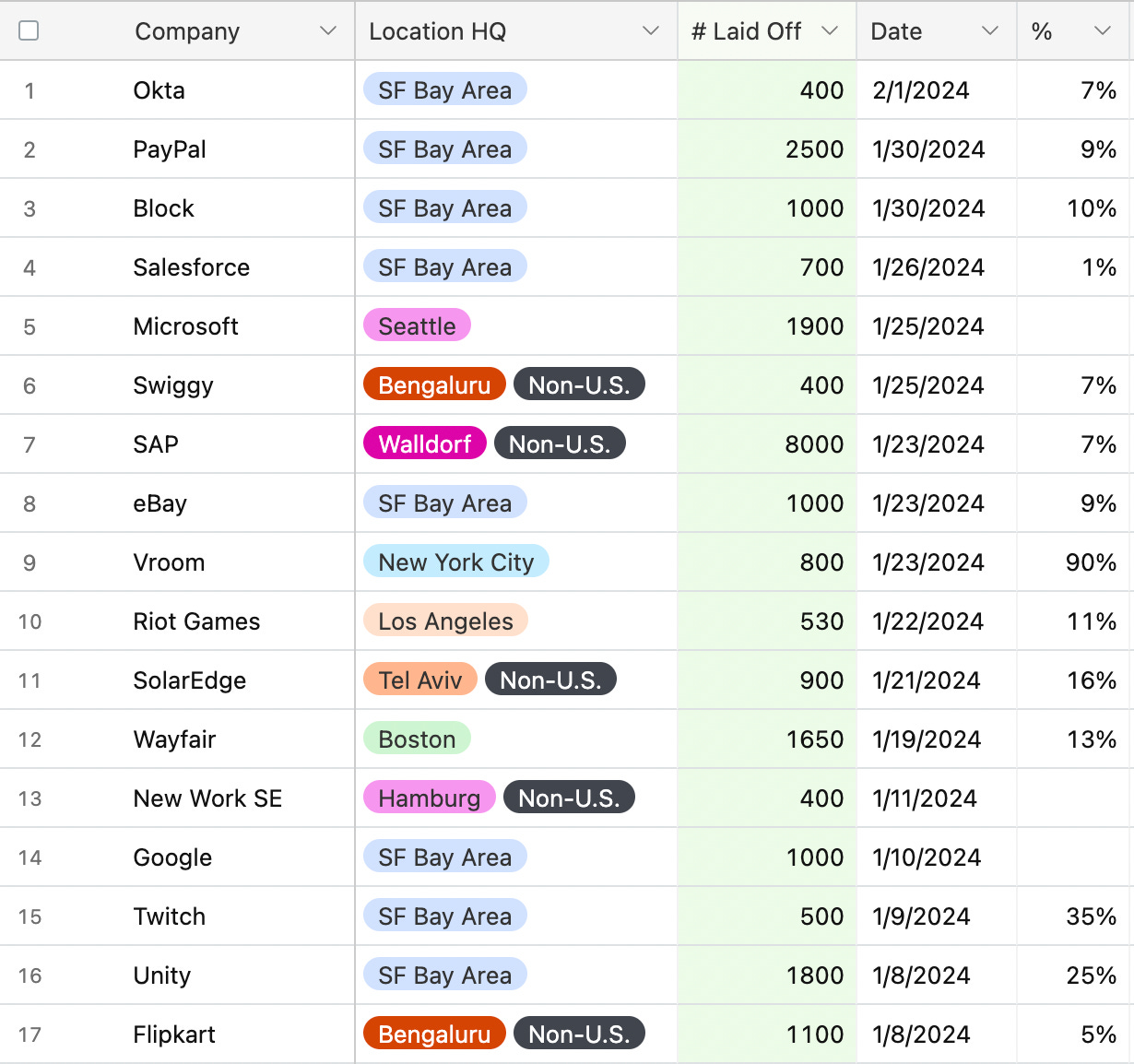The width and height of the screenshot is (1134, 1064).
Task: Toggle the select-all checkbox in header
Action: (29, 30)
